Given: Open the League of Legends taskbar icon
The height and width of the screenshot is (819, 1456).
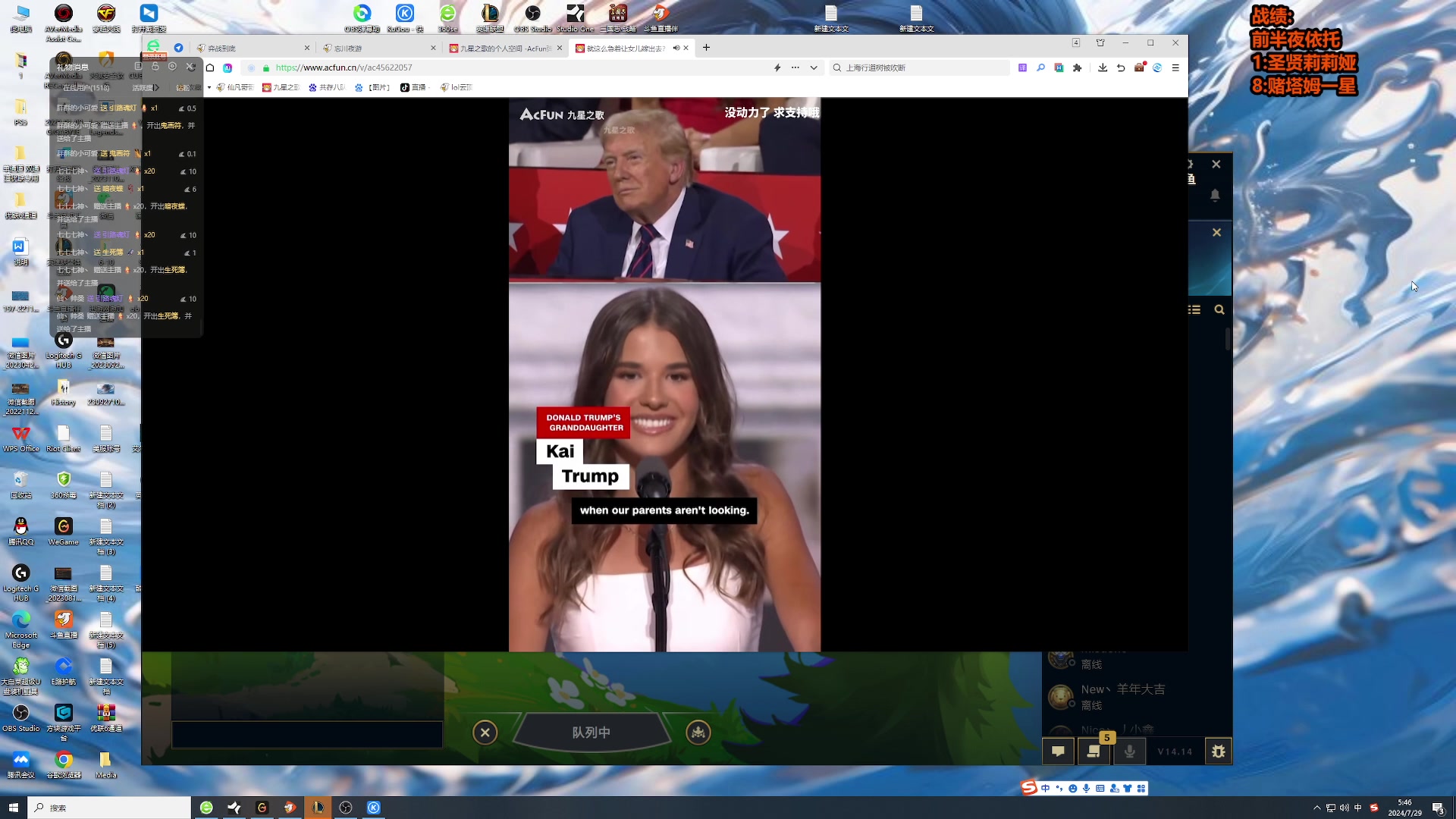Looking at the screenshot, I should (x=318, y=808).
